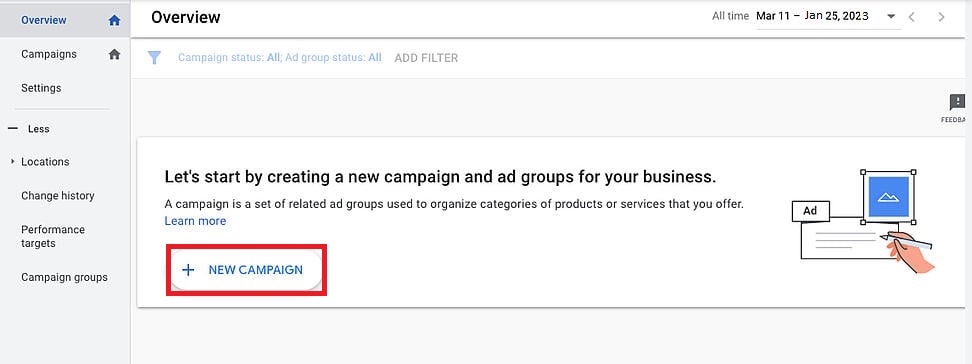Expand the Locations tree item
Screen dimensions: 972x364
pos(12,162)
